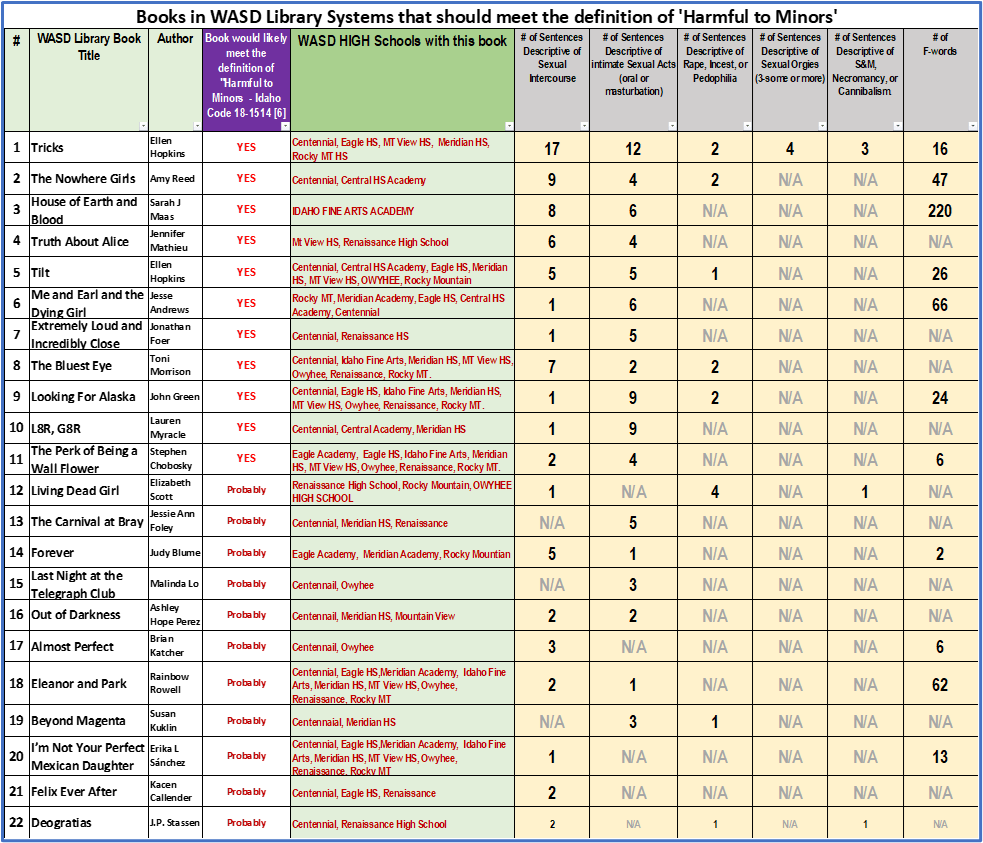Click the schools cell 'IDAHO FINE ARTS ACADEMY'
Image resolution: width=983 pixels, height=843 pixels.
[x=402, y=211]
